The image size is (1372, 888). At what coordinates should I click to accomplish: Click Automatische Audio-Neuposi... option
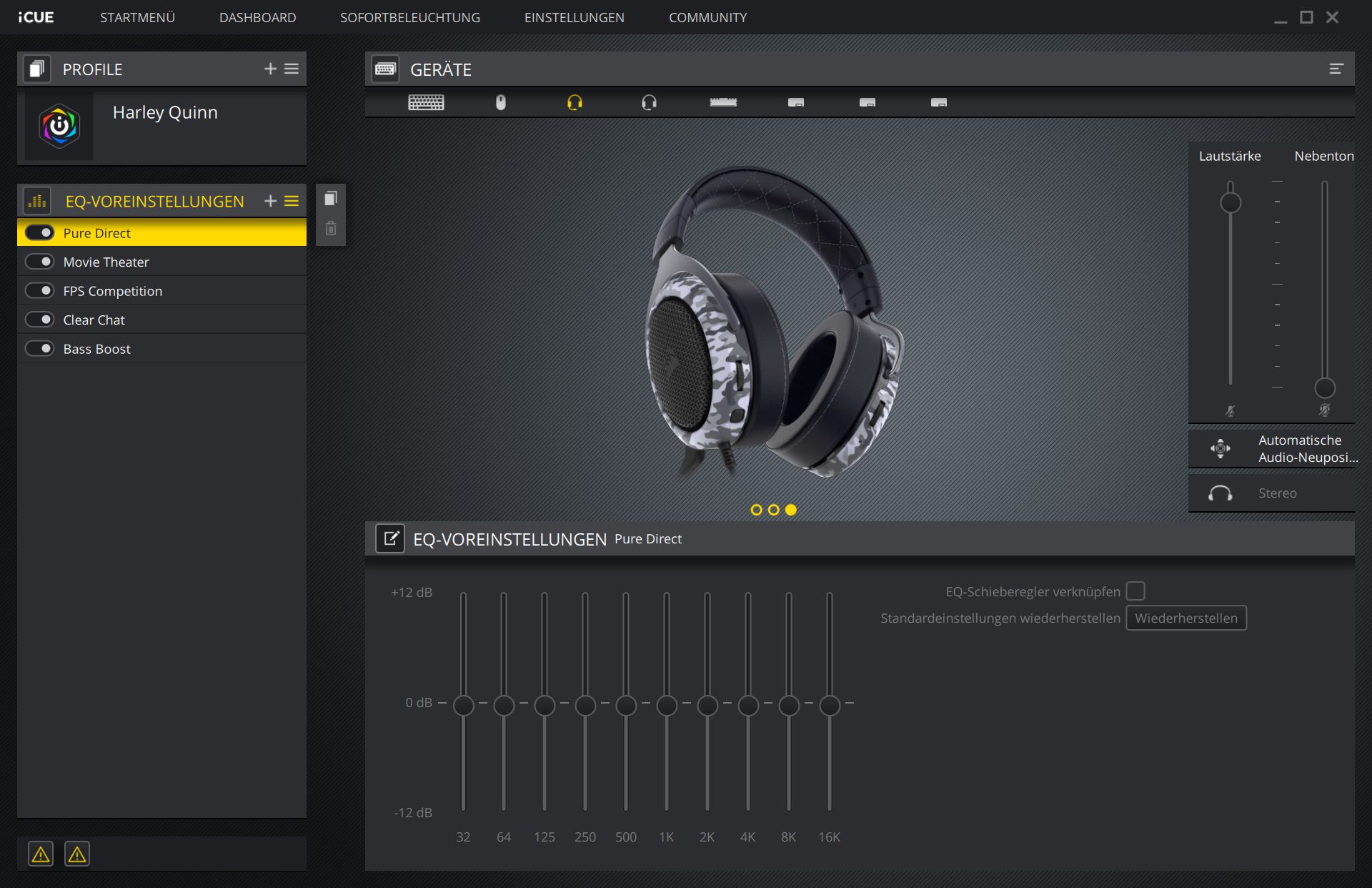pyautogui.click(x=1271, y=449)
